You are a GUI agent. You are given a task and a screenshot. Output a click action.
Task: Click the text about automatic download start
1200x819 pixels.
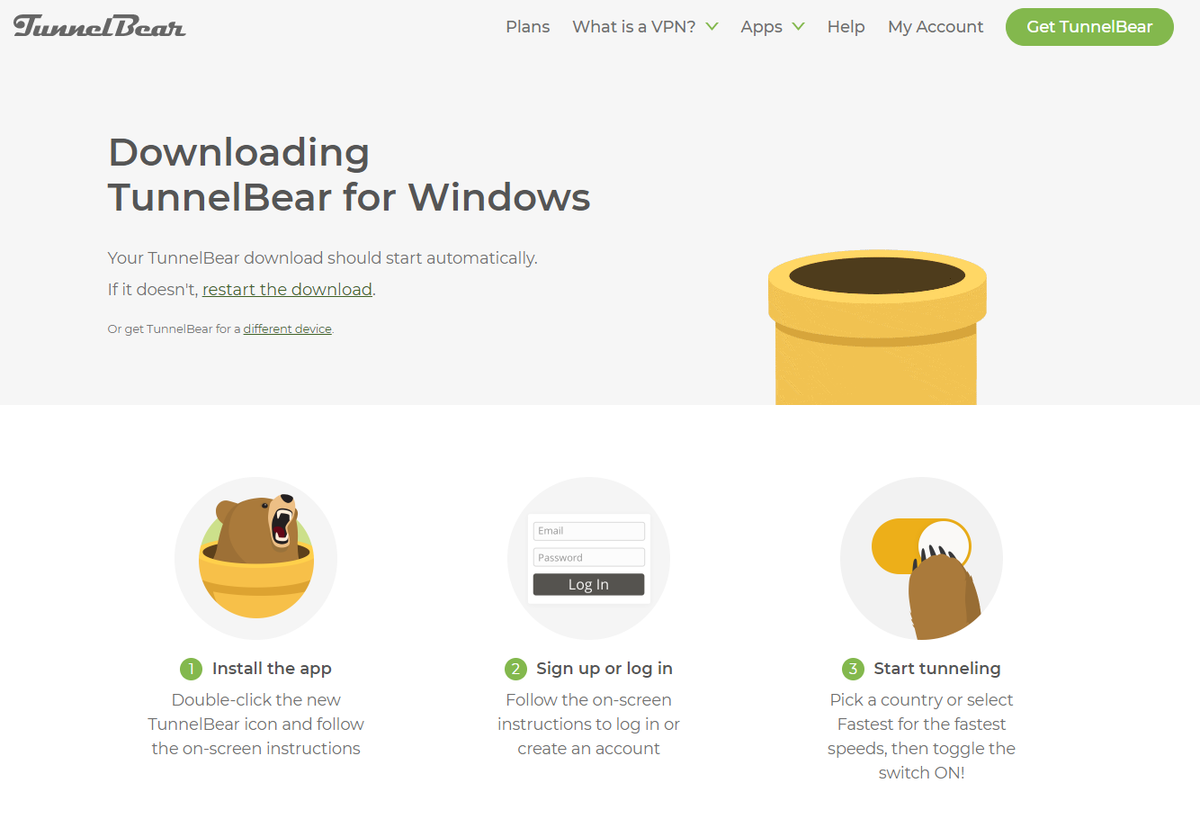pos(323,258)
